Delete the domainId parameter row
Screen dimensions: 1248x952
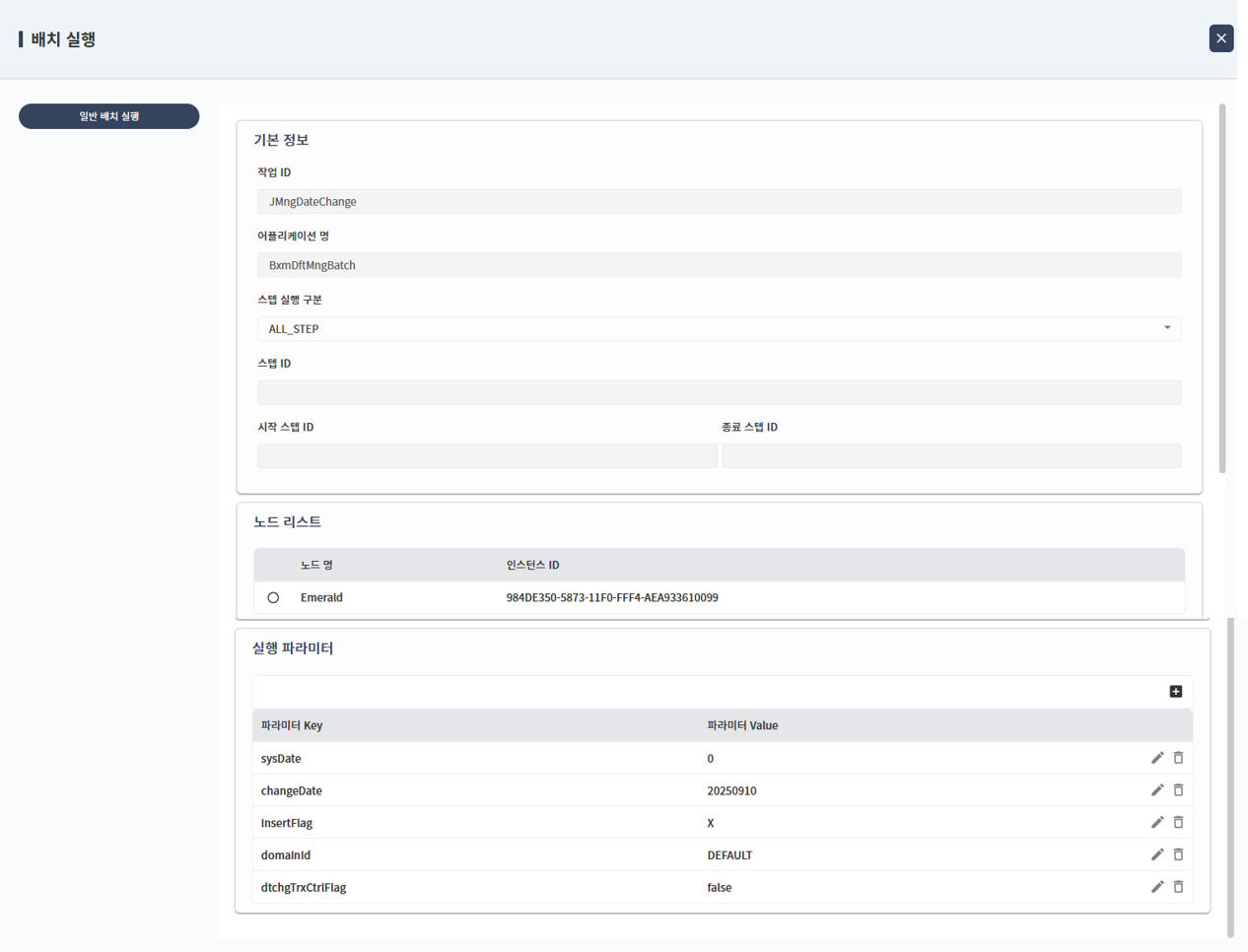(1178, 855)
